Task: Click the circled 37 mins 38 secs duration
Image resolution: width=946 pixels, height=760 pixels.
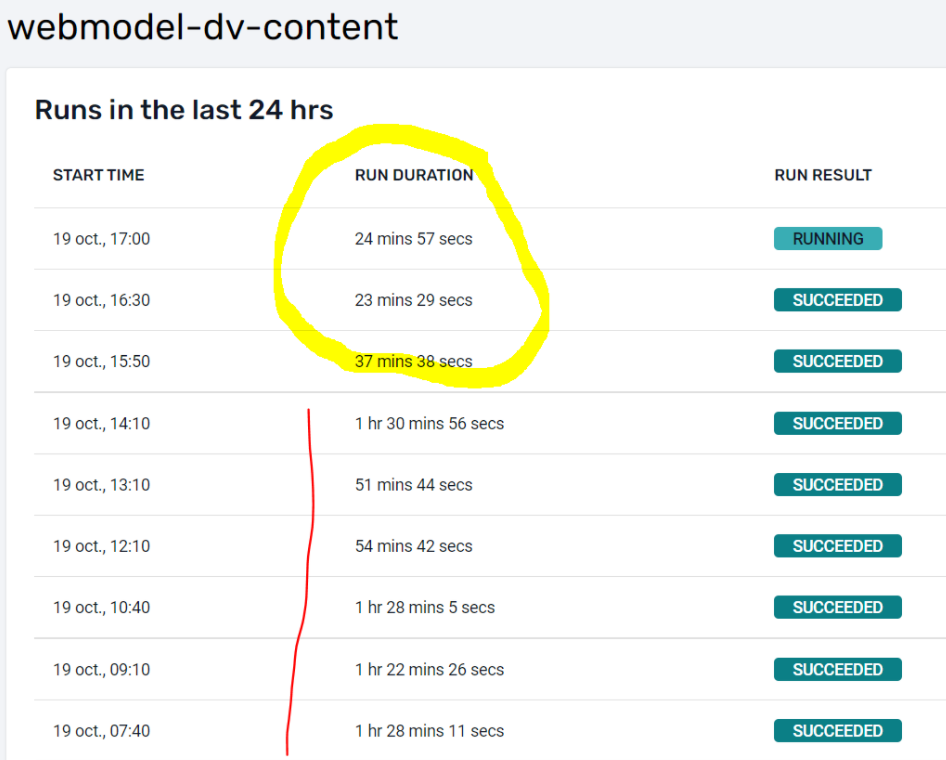Action: click(414, 361)
